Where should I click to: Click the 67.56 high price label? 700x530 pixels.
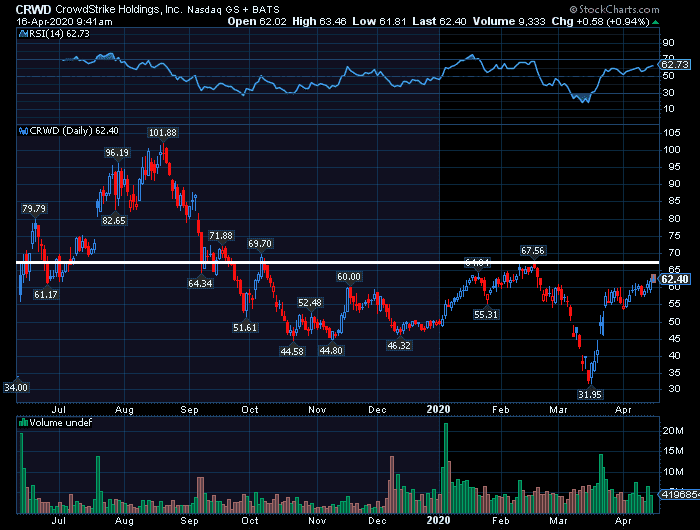tap(533, 251)
